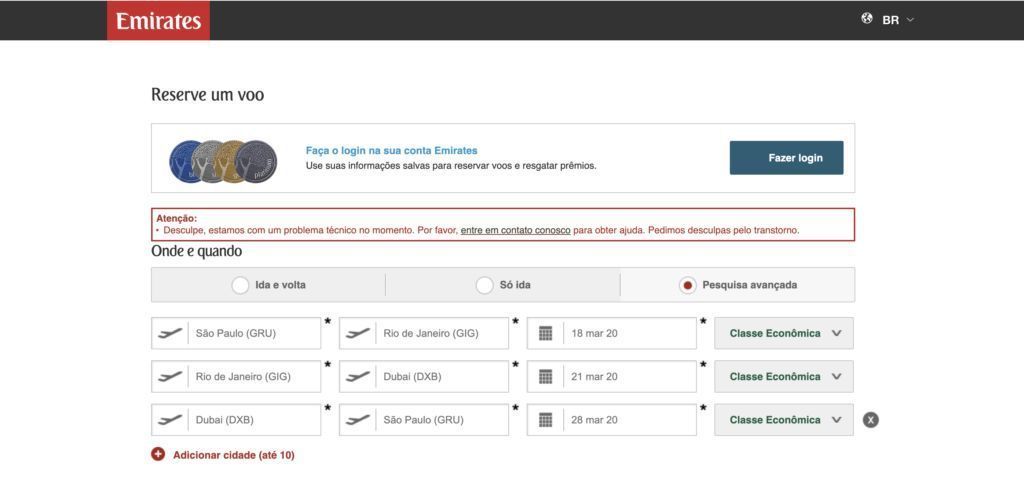
Task: Click the plane icon beside Dubai (DXB) origin, third row
Action: click(x=170, y=419)
